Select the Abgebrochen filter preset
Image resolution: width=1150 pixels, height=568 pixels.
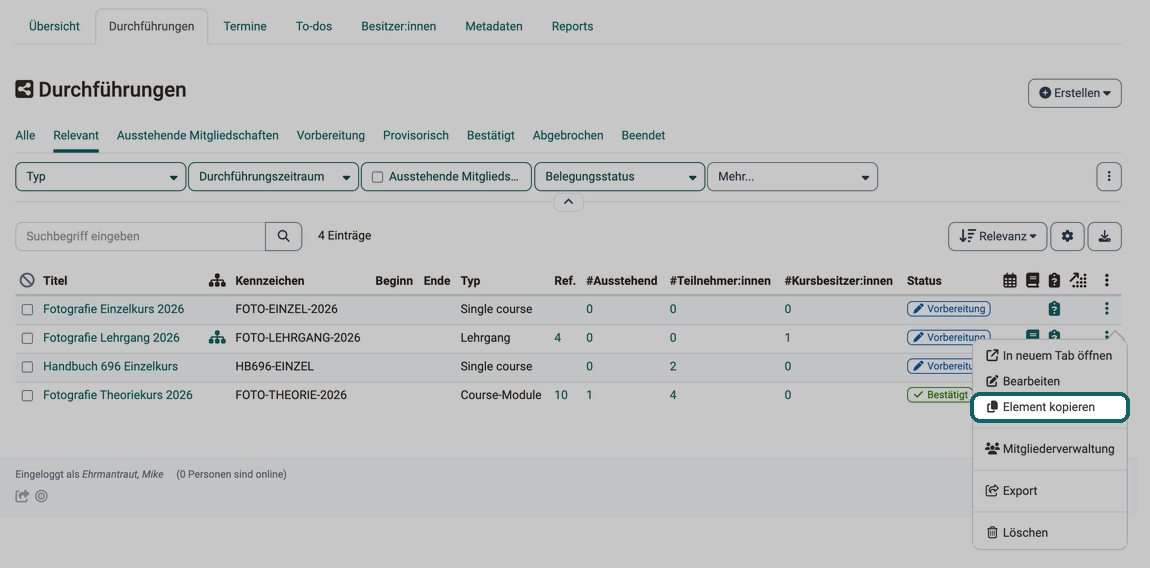click(x=568, y=136)
